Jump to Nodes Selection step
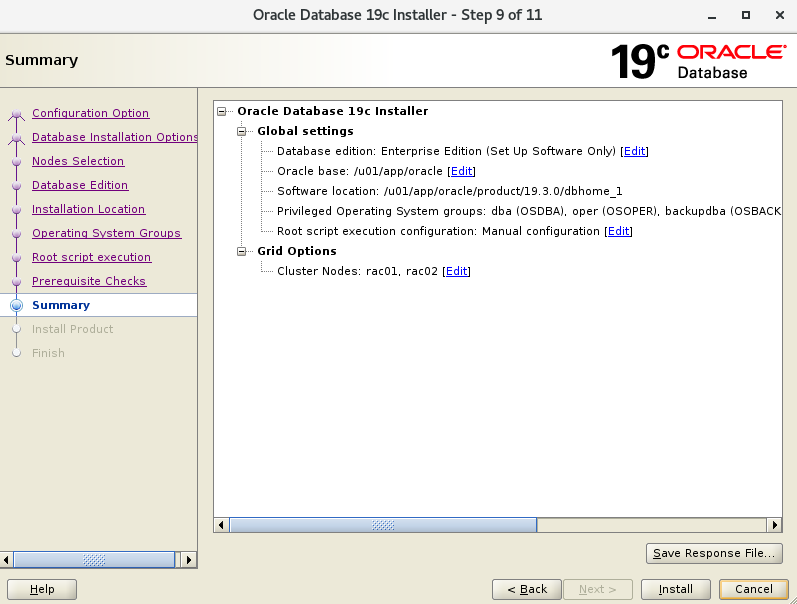Screen dimensions: 797x604 (x=78, y=161)
